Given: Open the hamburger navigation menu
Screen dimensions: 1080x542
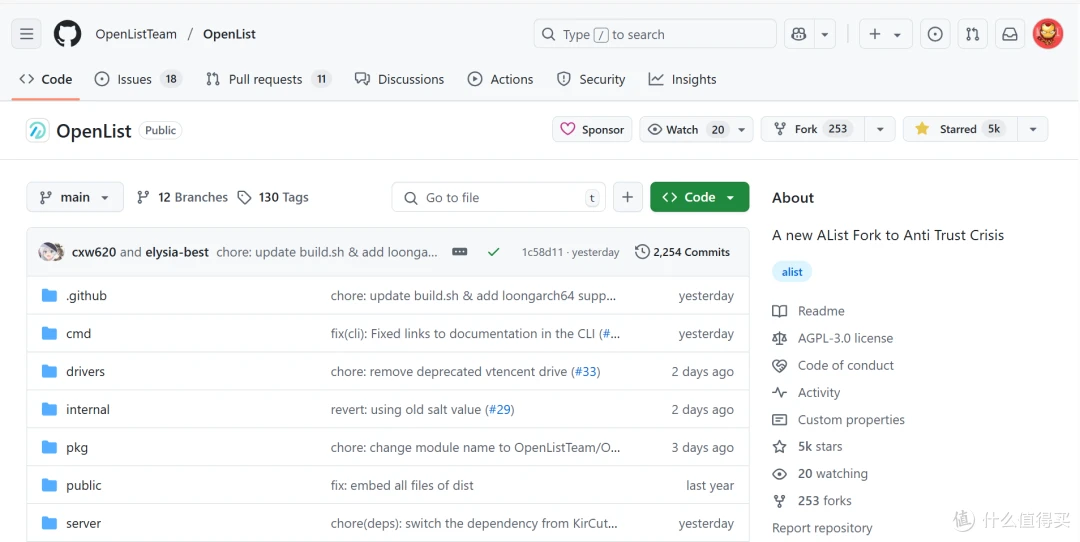Looking at the screenshot, I should [27, 34].
